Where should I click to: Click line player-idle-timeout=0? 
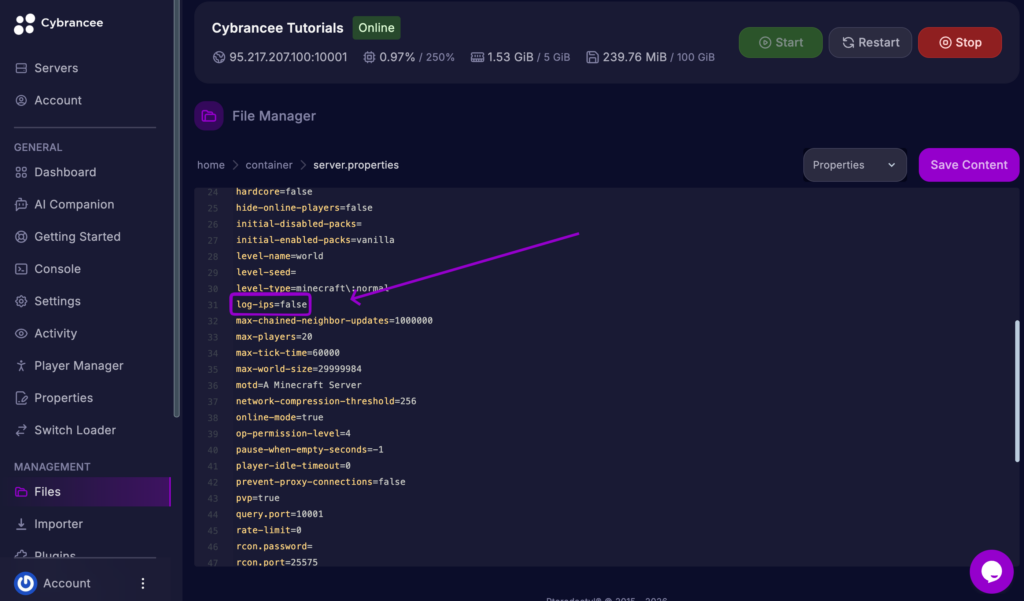(x=293, y=465)
